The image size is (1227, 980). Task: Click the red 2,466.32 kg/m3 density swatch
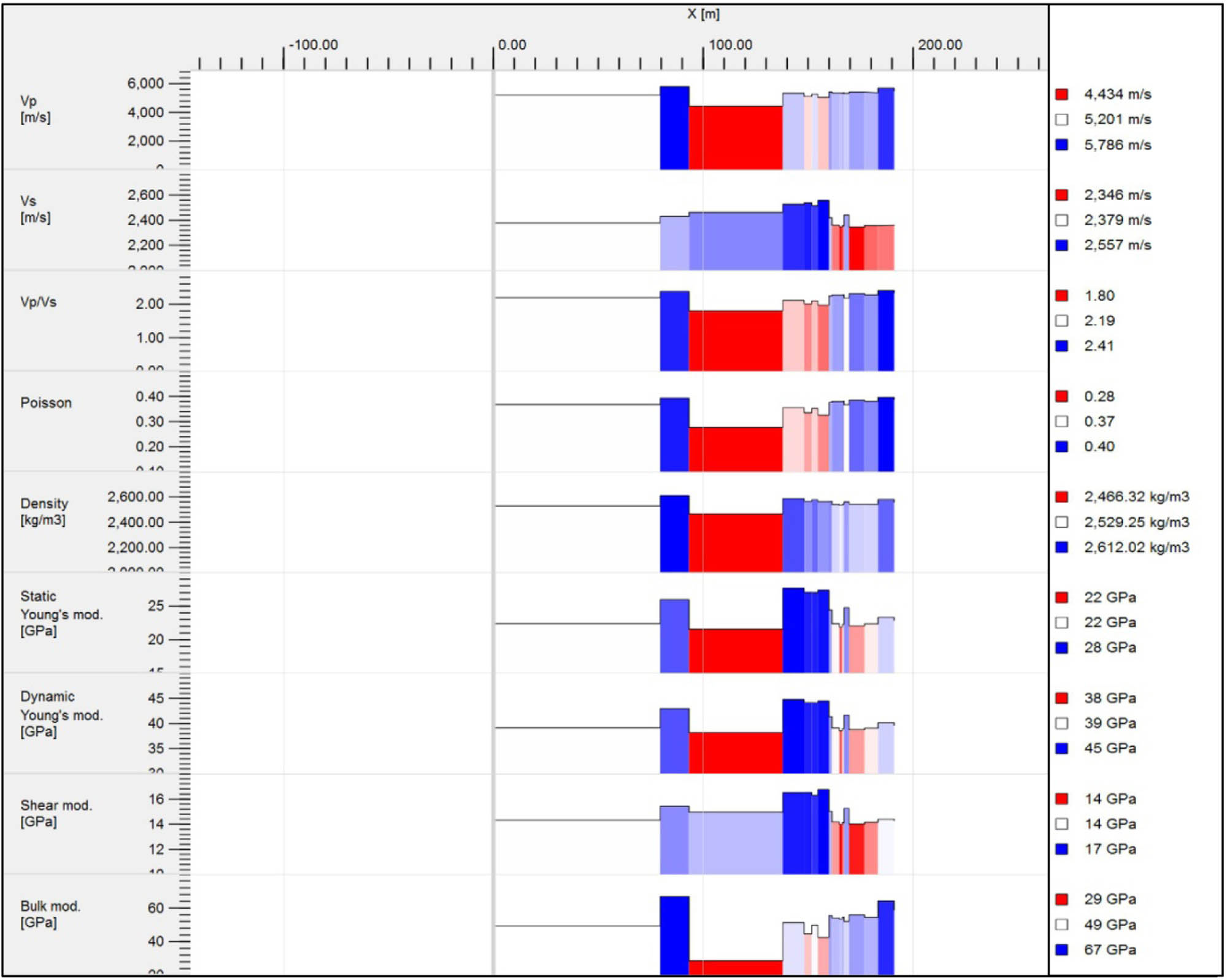(1061, 497)
